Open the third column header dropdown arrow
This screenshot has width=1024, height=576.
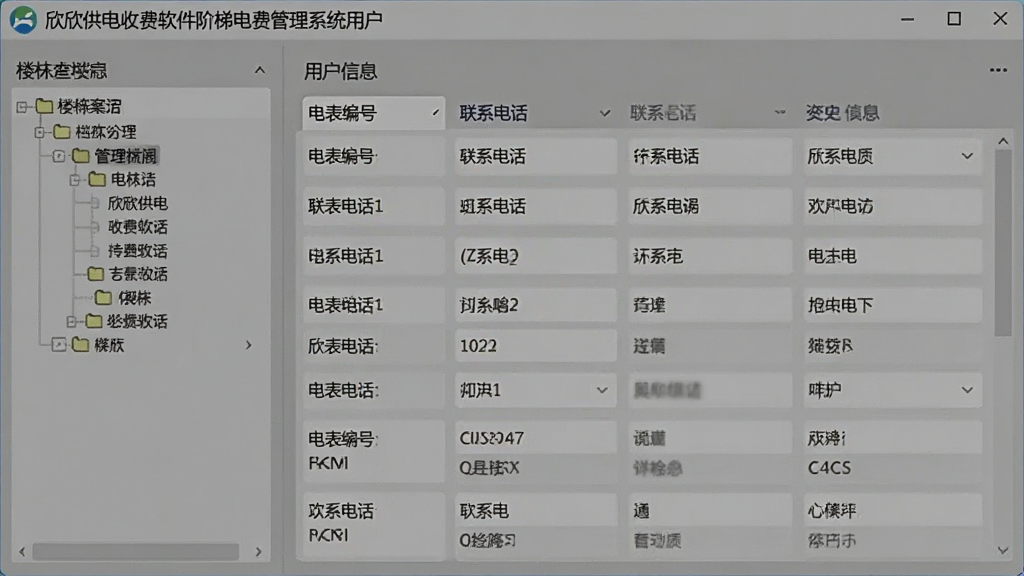[x=780, y=112]
